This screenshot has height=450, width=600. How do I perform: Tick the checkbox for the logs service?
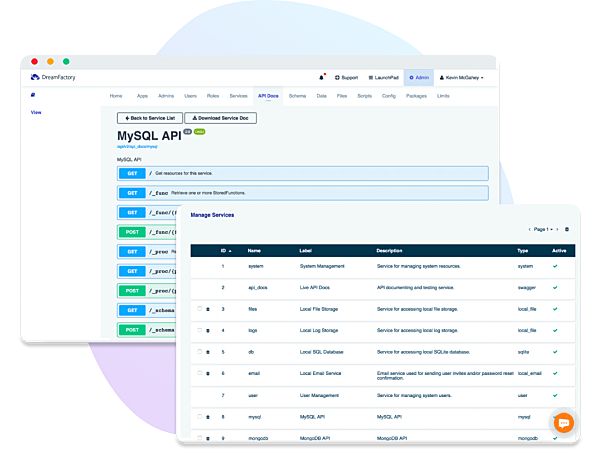199,330
